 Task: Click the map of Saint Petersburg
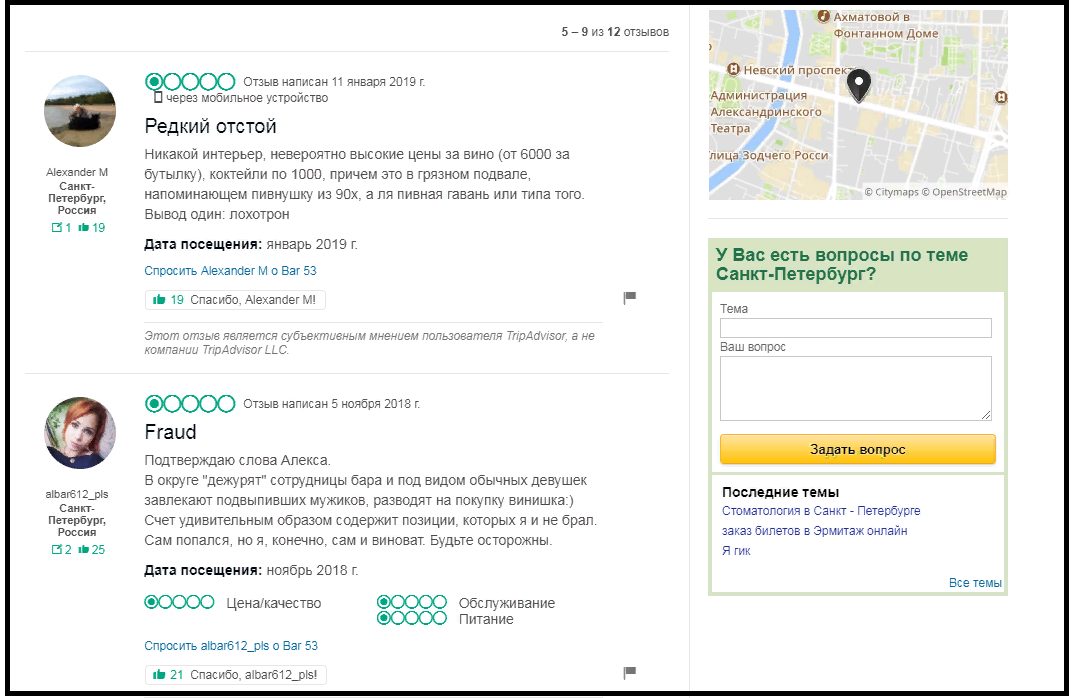coord(858,104)
